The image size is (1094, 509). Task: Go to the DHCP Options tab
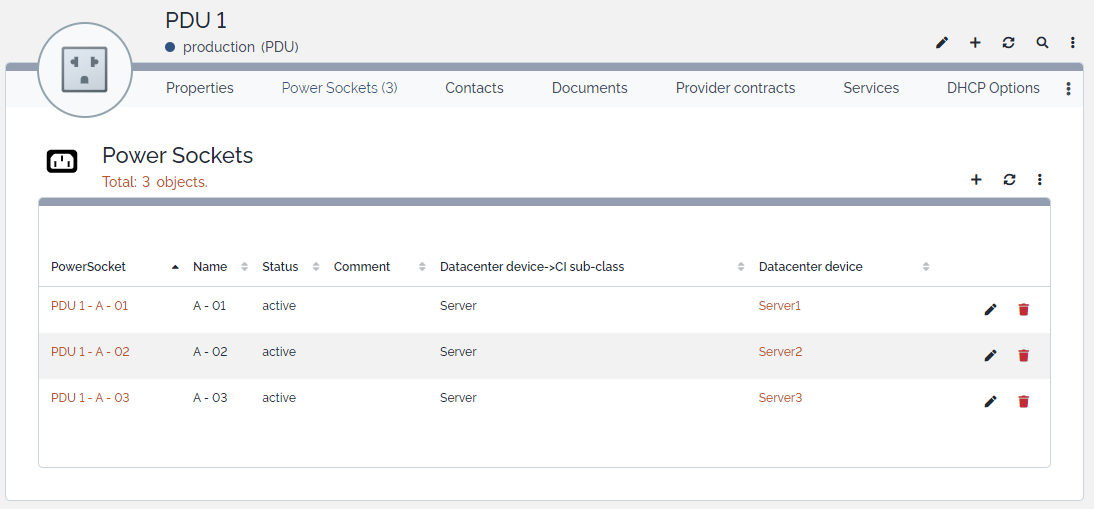[x=993, y=88]
